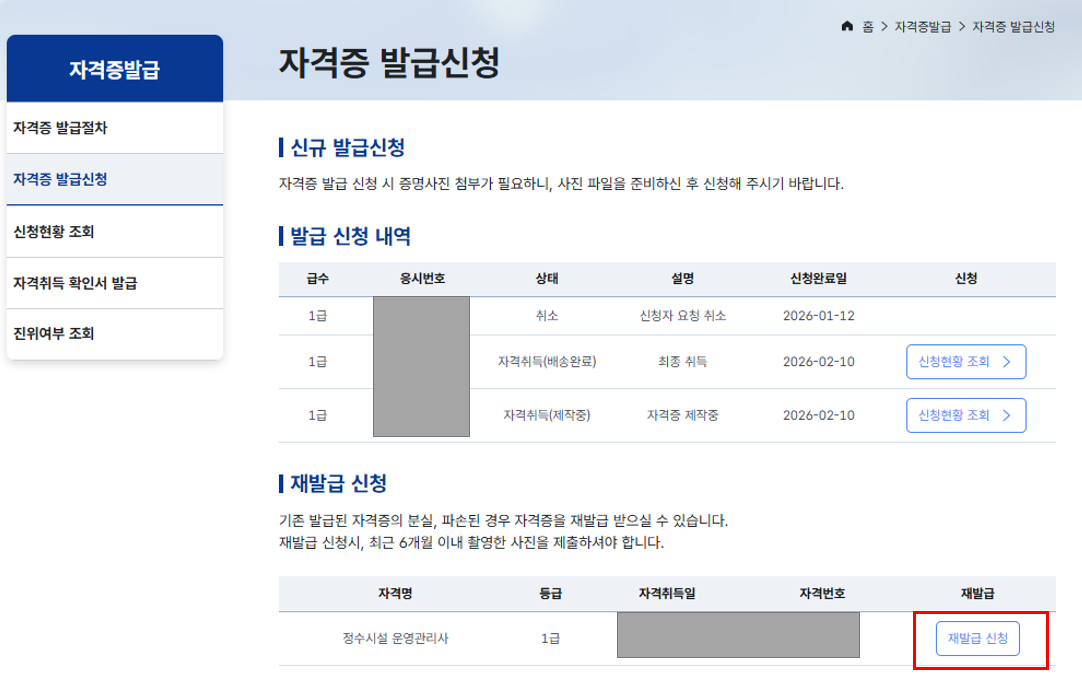Click the 홈 text link in the breadcrumb
The image size is (1082, 674).
(x=868, y=26)
